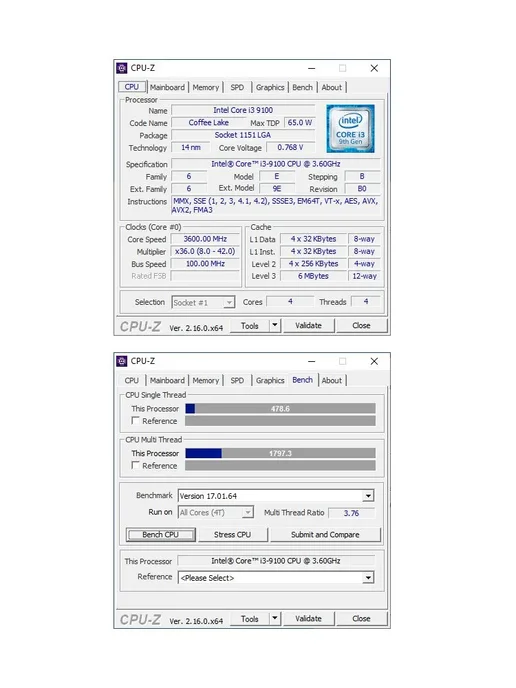Start benchmark with Bench CPU button
The image size is (516, 688).
[x=161, y=534]
